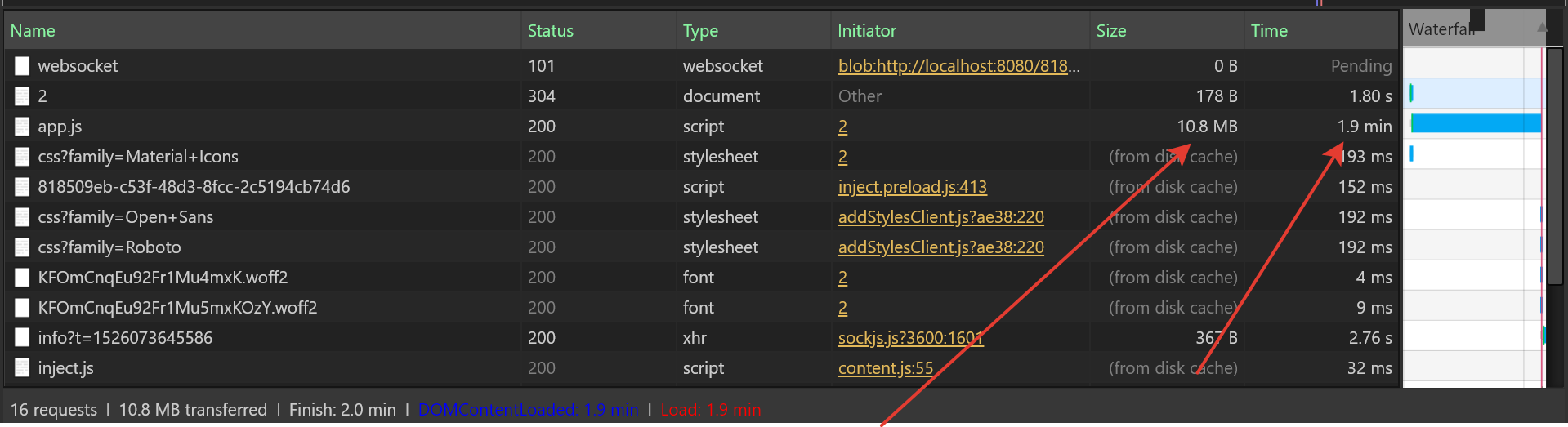Viewport: 1568px width, 427px height.
Task: Select the css?family=Roboto request
Action: [x=109, y=247]
